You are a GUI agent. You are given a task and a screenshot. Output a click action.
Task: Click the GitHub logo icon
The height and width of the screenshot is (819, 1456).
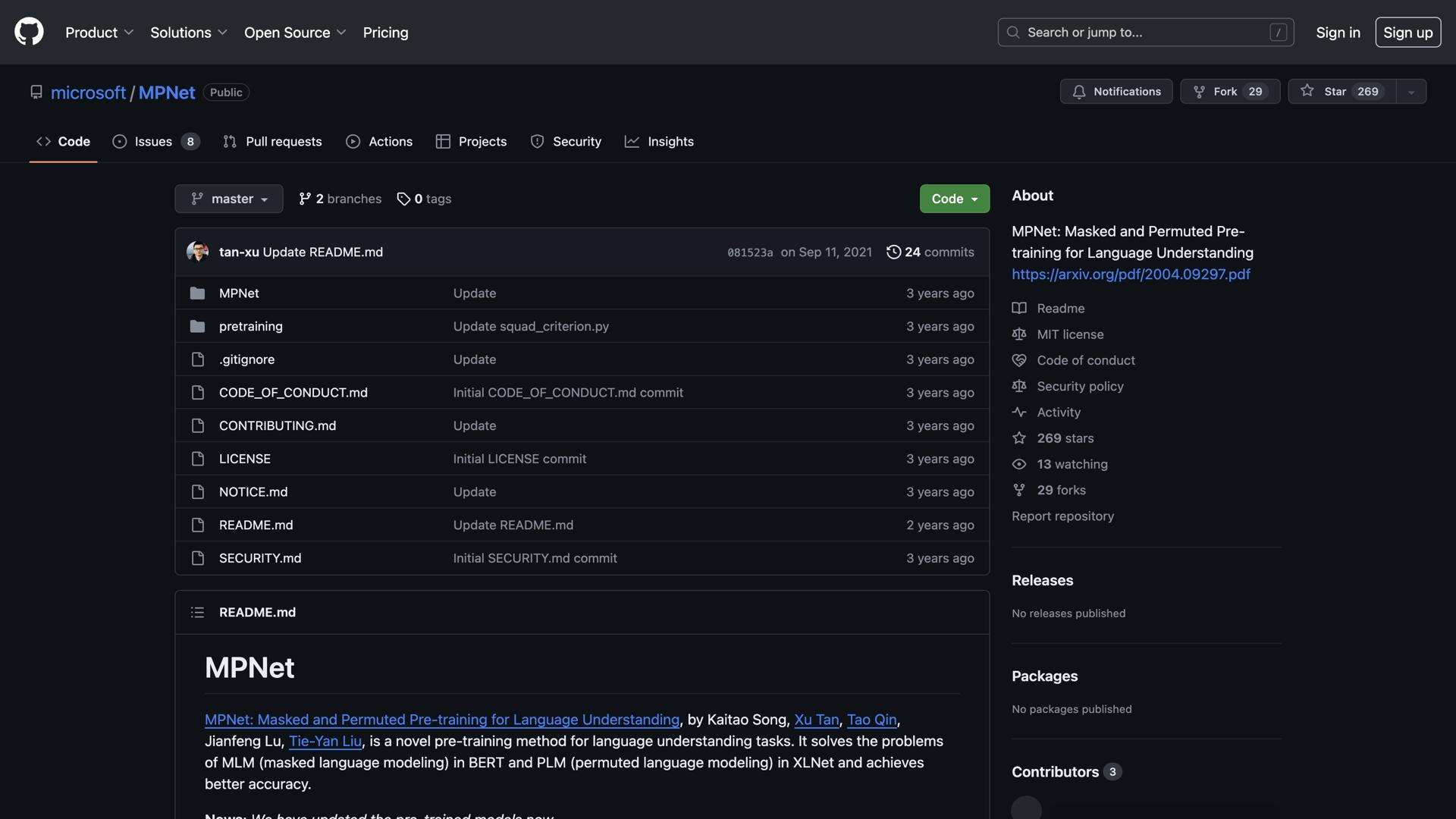(29, 32)
